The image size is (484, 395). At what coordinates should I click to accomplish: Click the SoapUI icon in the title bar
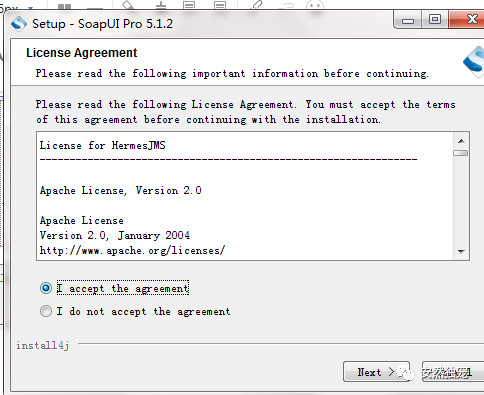click(x=19, y=24)
